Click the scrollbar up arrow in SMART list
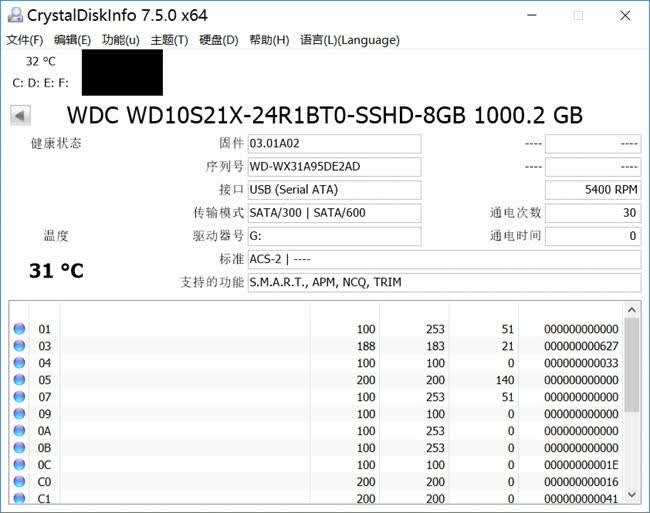 click(x=631, y=310)
